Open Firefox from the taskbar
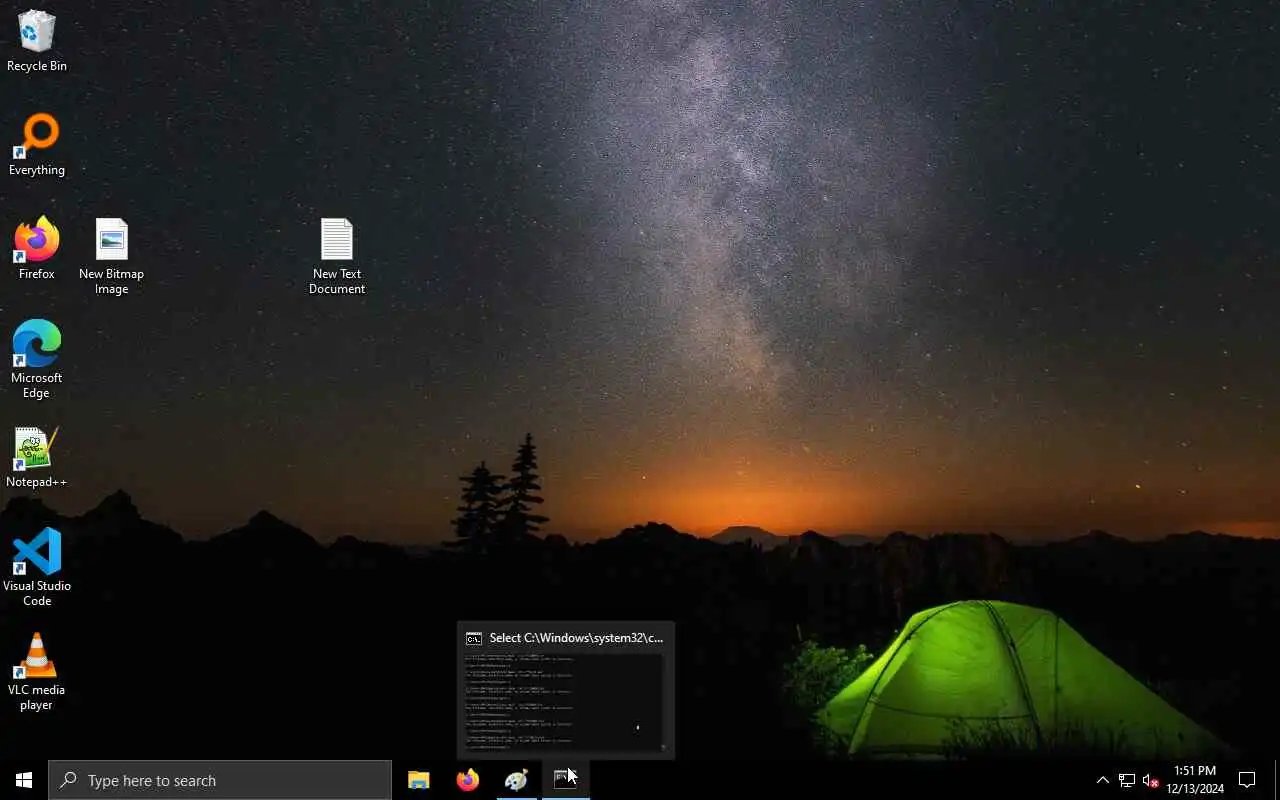The height and width of the screenshot is (800, 1280). (467, 780)
